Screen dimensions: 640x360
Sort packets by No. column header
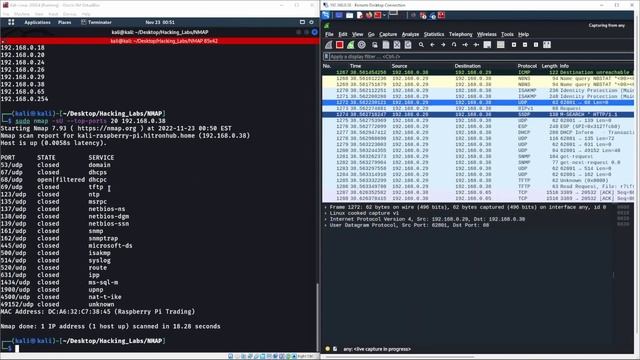coord(327,66)
